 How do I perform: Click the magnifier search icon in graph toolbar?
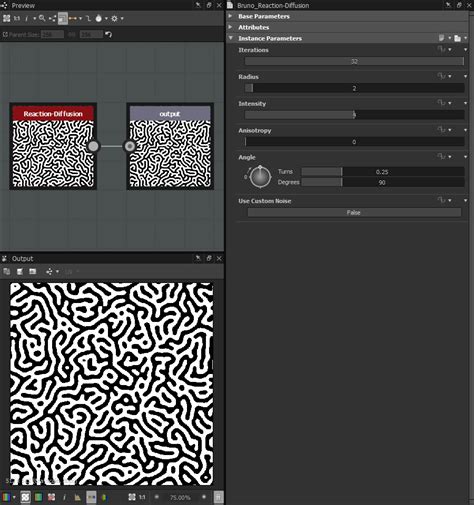click(42, 18)
